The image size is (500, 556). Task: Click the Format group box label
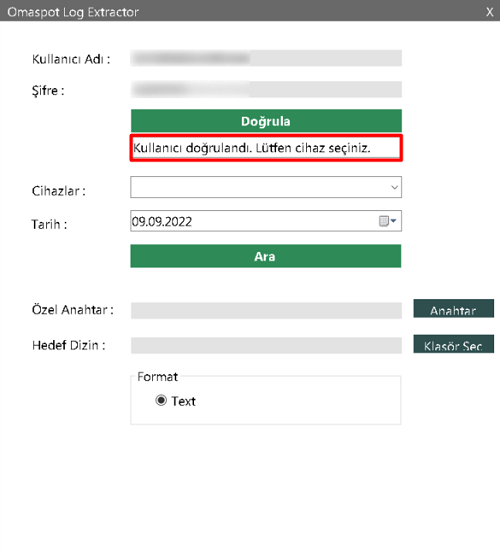point(157,377)
